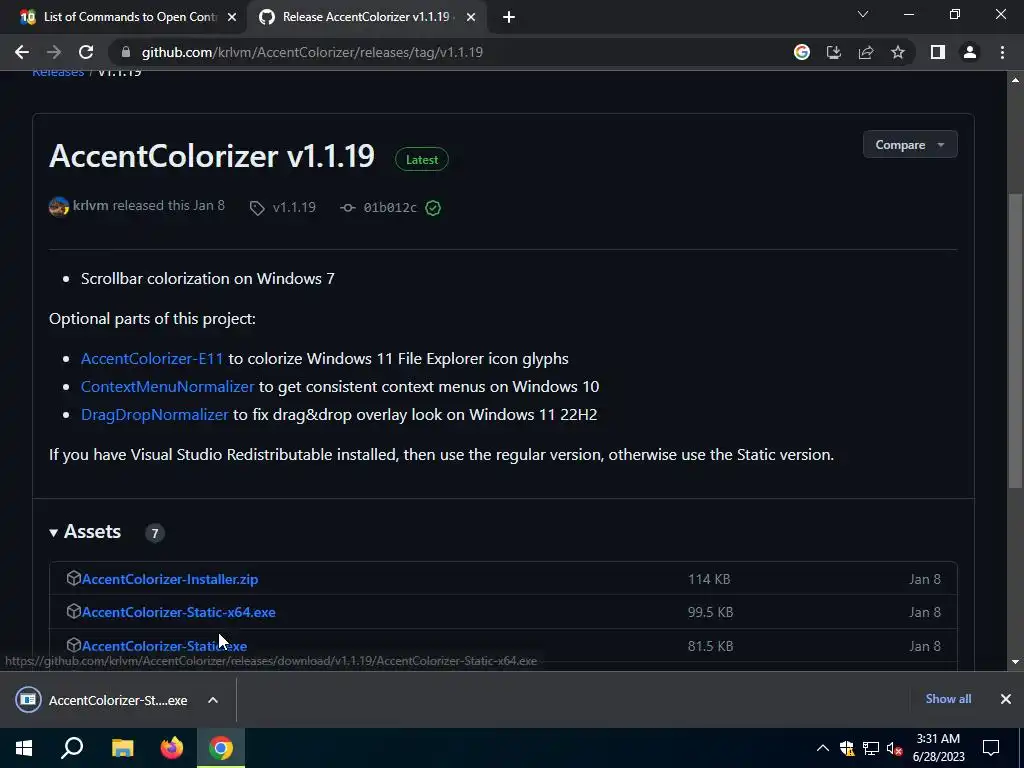This screenshot has width=1024, height=768.
Task: Open the Windows Security tray icon
Action: 847,748
